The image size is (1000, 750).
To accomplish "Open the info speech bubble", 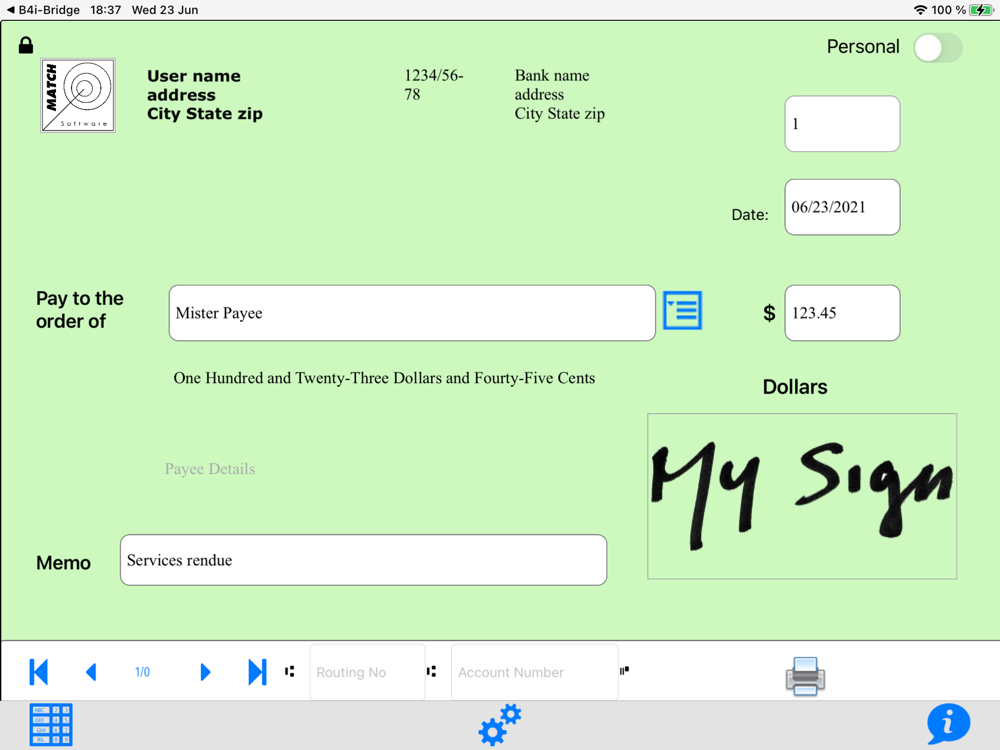I will [x=947, y=723].
